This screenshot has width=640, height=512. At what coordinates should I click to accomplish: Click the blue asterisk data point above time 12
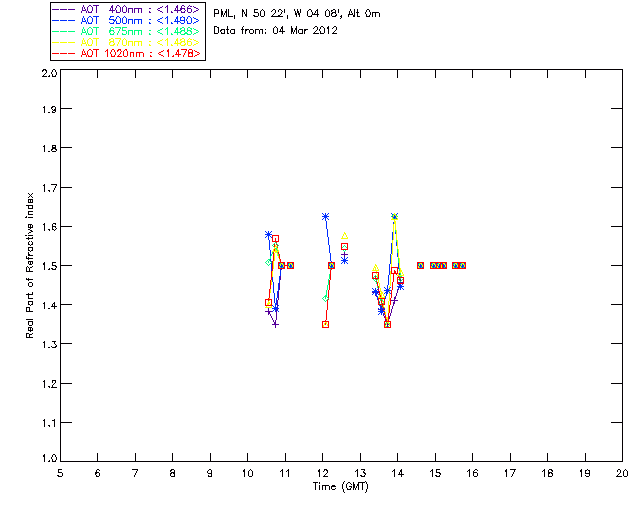pyautogui.click(x=325, y=217)
